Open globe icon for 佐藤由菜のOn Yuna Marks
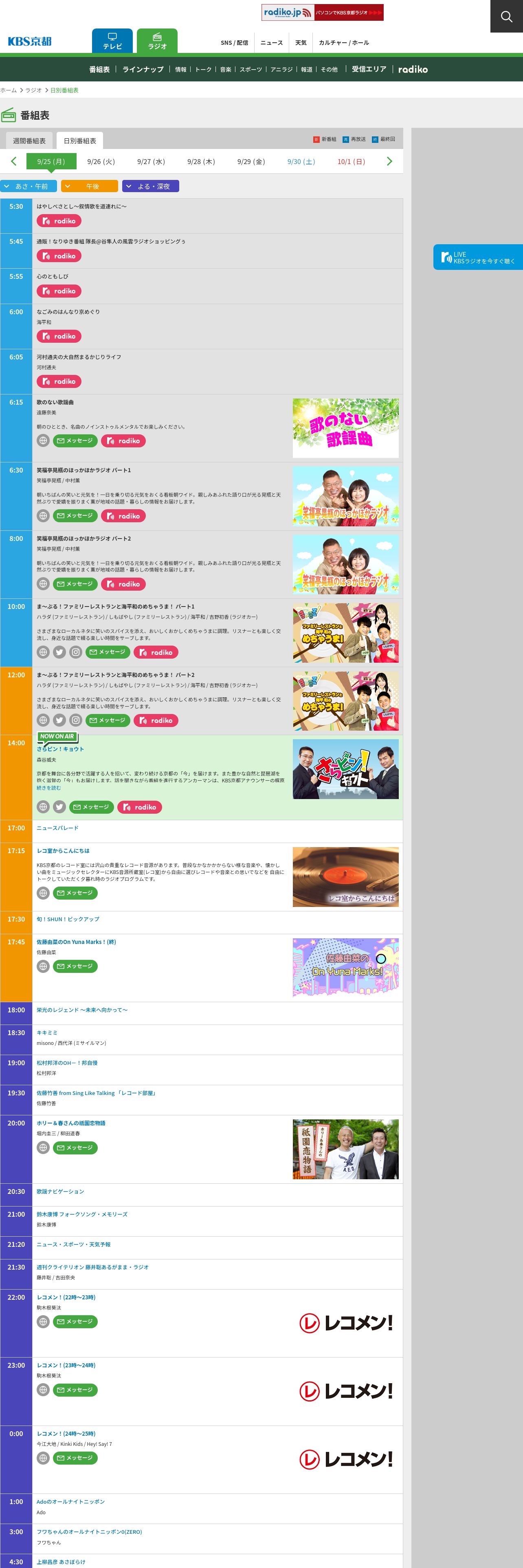The image size is (523, 1568). click(43, 966)
